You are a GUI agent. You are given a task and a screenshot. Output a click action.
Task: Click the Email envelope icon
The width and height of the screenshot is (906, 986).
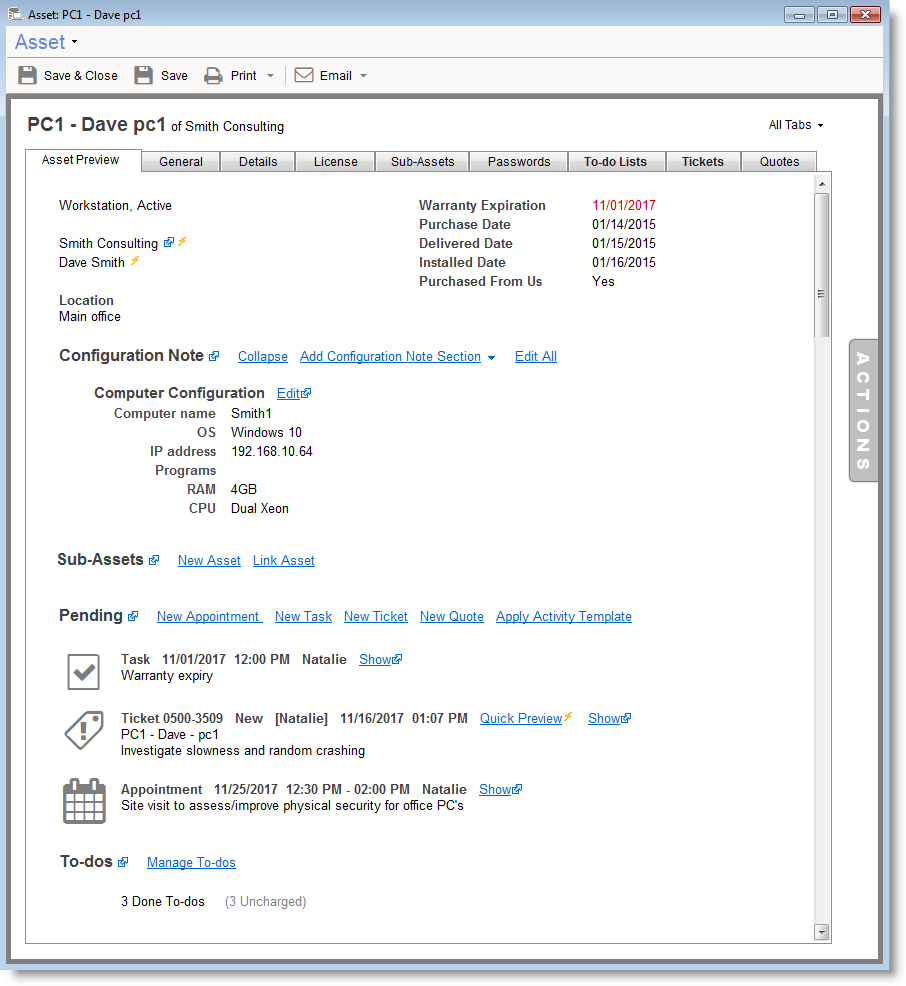304,75
